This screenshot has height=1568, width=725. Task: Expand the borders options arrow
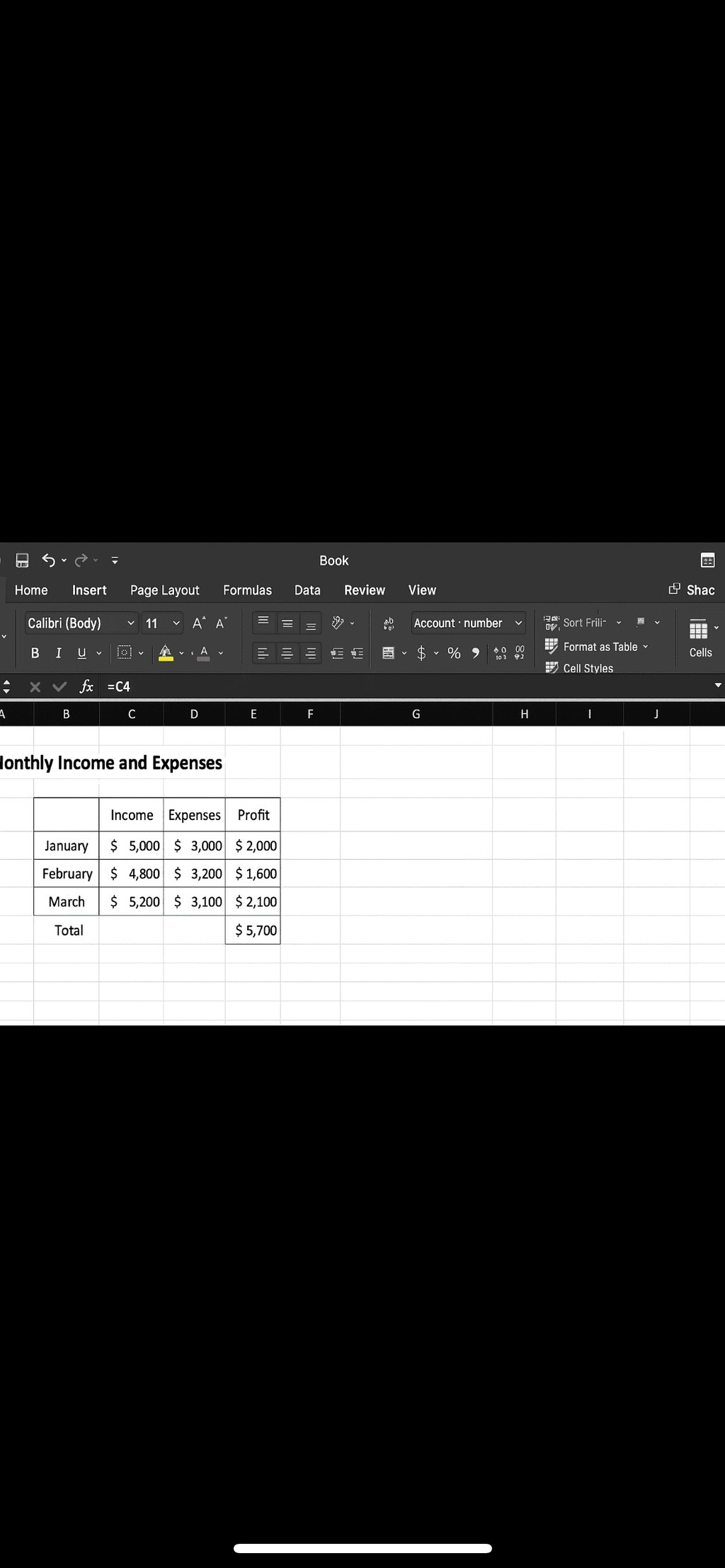(141, 652)
